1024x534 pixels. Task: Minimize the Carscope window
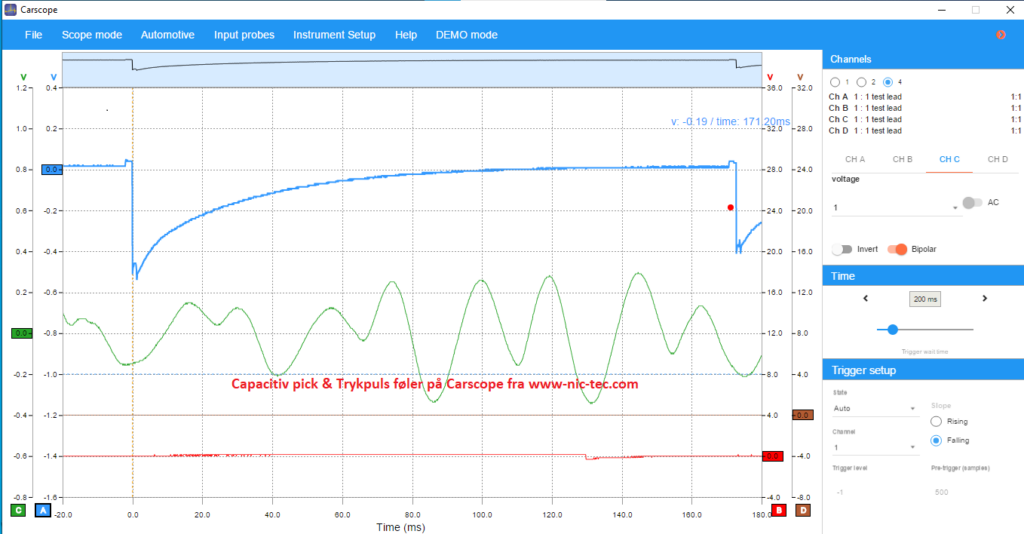942,10
